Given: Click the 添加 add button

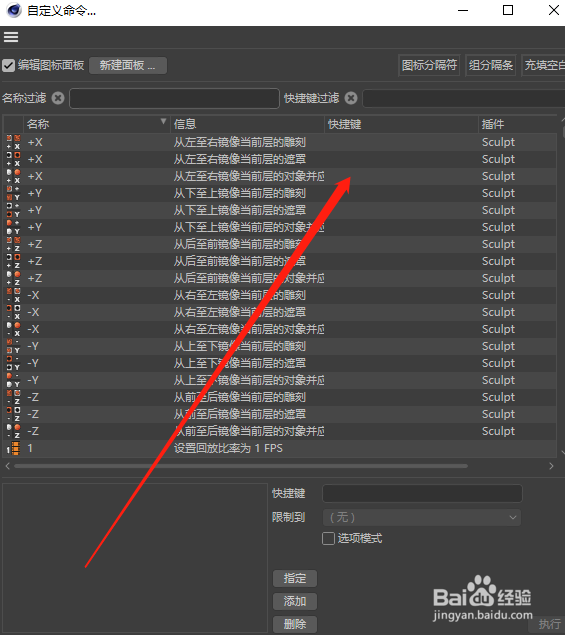Looking at the screenshot, I should click(x=294, y=601).
